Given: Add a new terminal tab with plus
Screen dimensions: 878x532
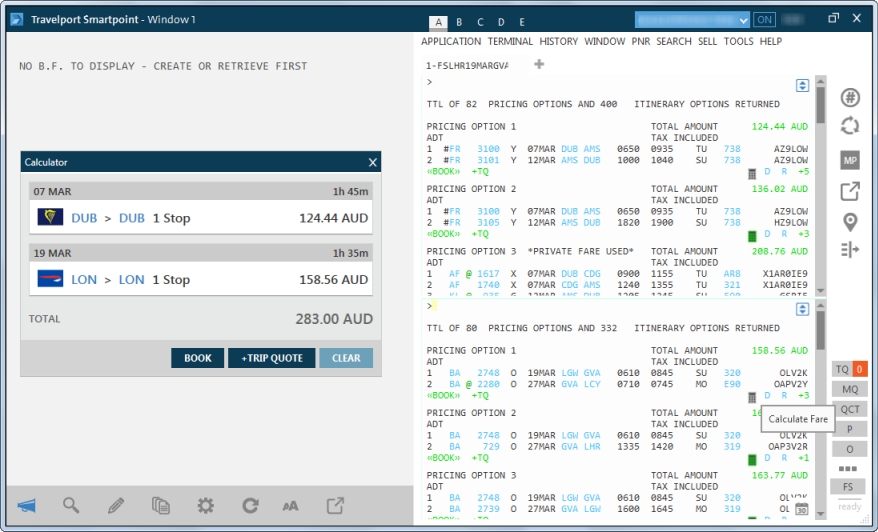Looking at the screenshot, I should click(540, 65).
